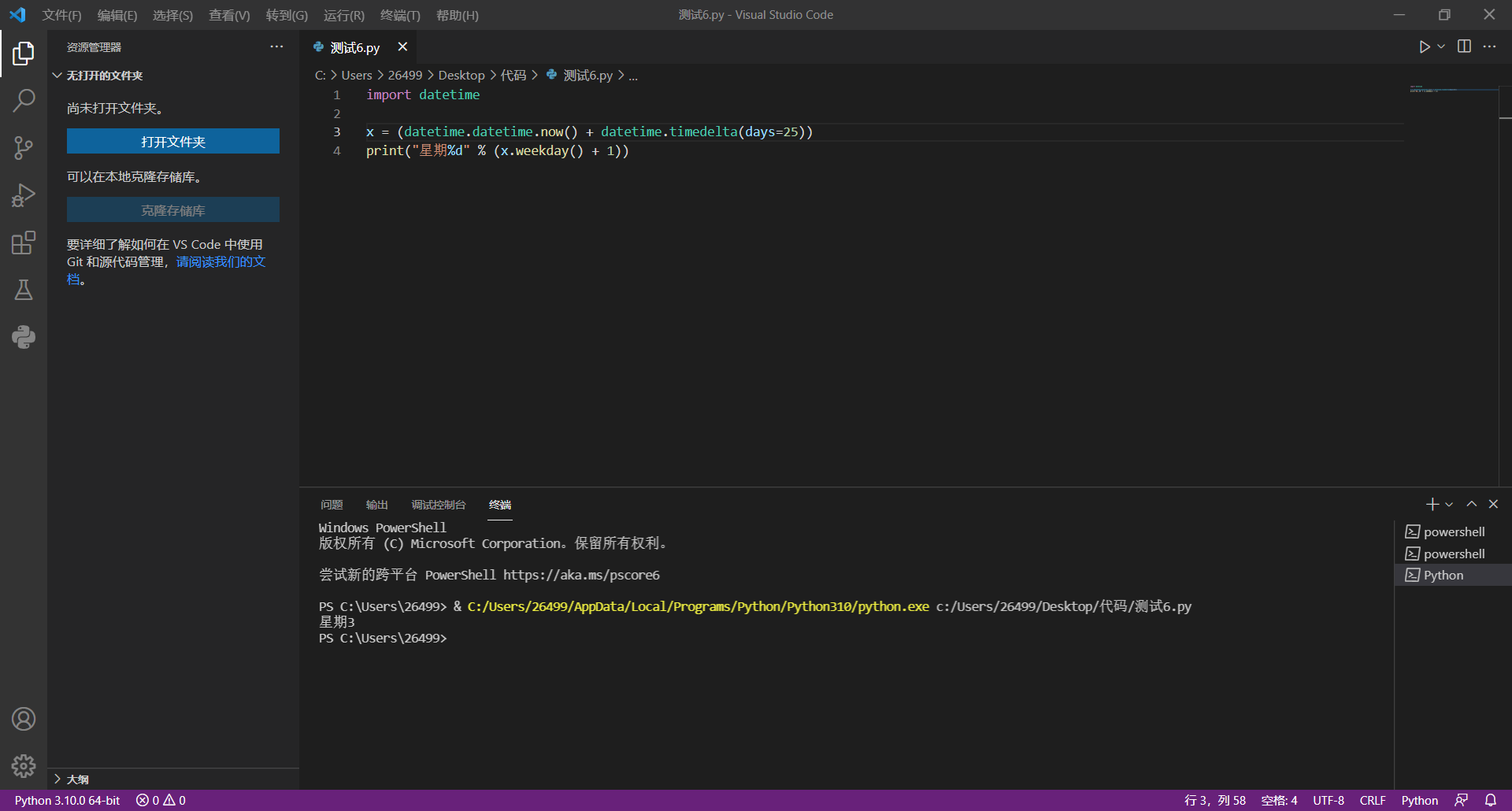The image size is (1512, 811).
Task: Open the breadcrumb trailing ellipsis symbol
Action: [x=633, y=75]
